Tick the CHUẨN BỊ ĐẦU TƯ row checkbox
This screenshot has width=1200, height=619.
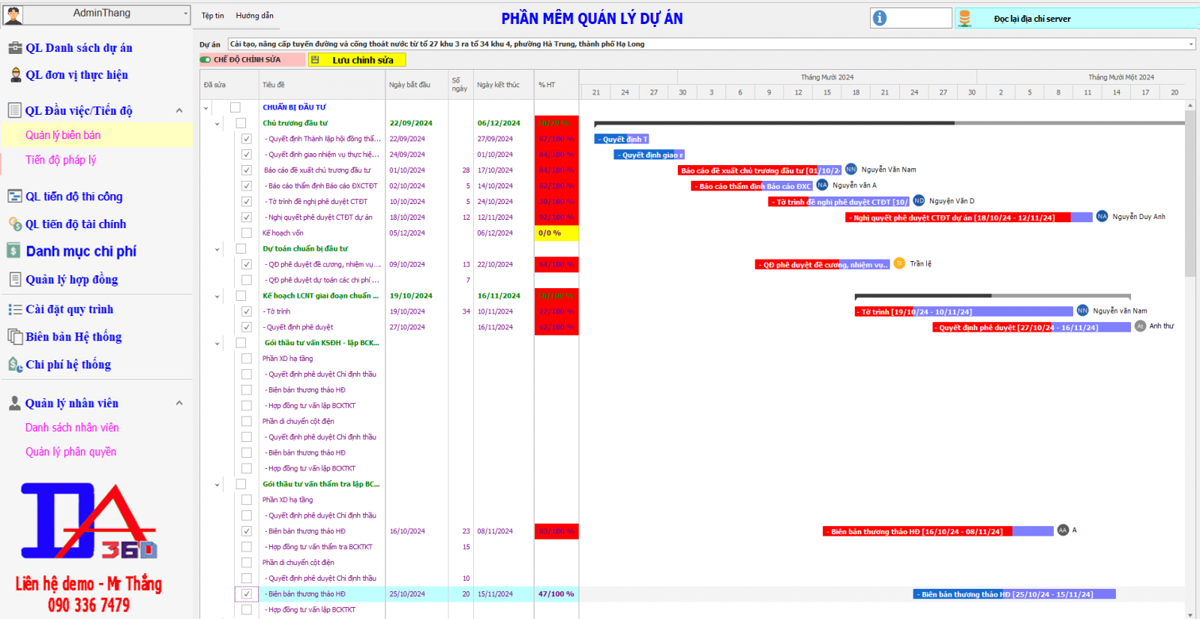pos(236,107)
